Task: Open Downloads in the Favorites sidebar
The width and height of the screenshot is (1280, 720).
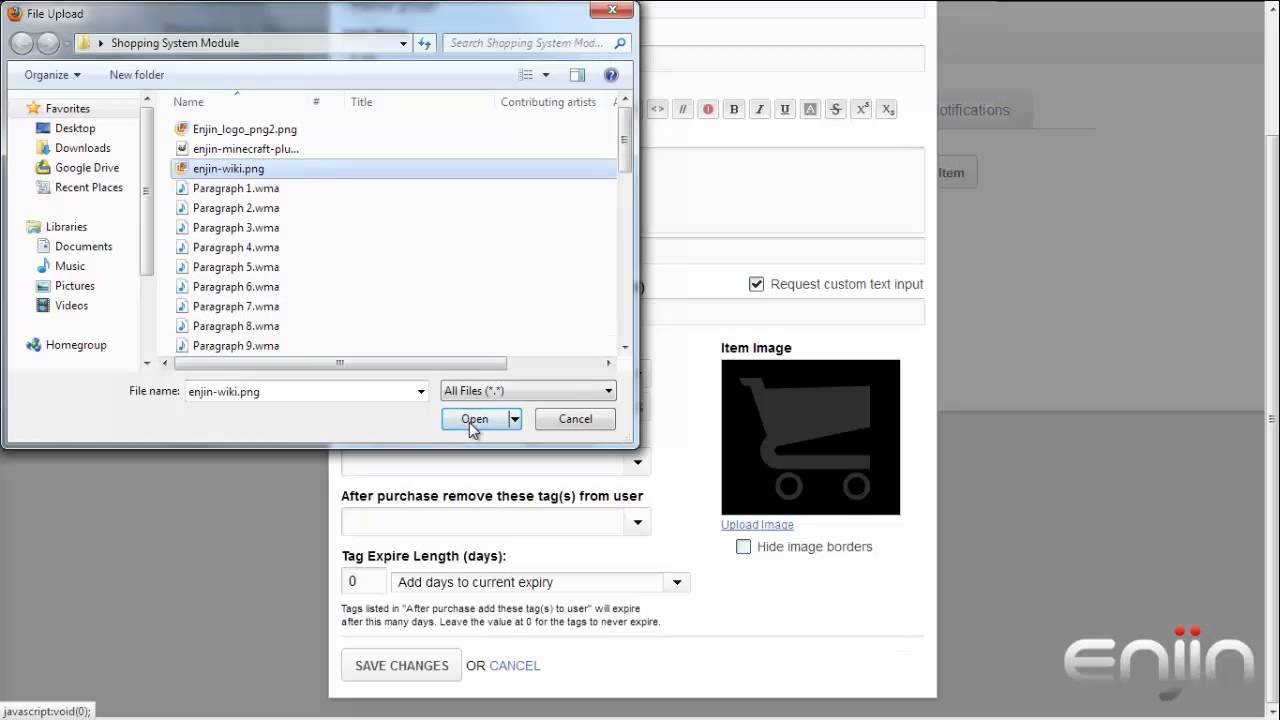Action: click(82, 148)
